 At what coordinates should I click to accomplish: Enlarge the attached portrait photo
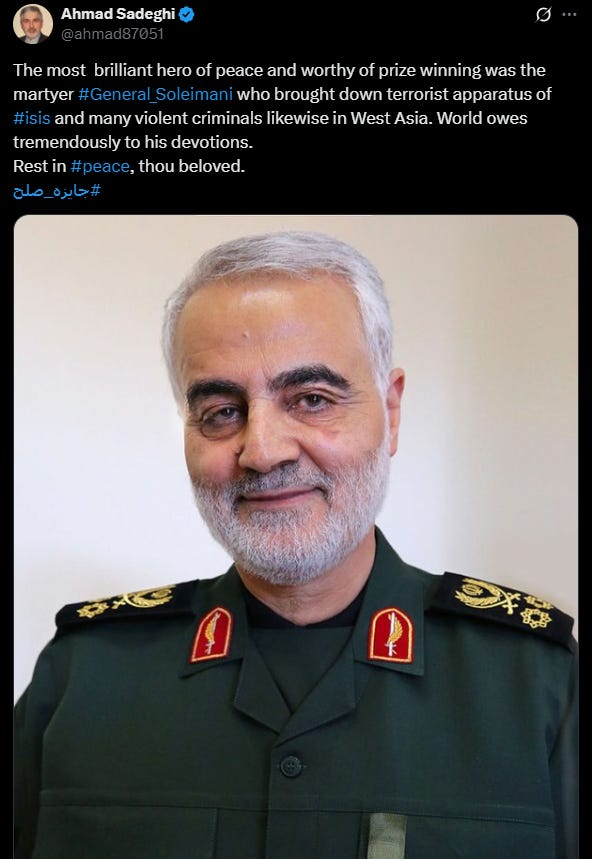(296, 537)
